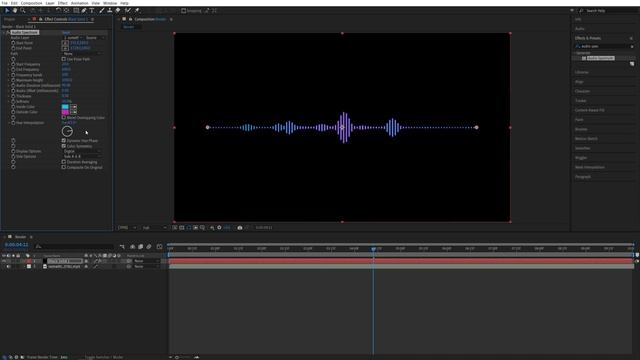640x360 pixels.
Task: Open the Layer menu
Action: click(50, 3)
